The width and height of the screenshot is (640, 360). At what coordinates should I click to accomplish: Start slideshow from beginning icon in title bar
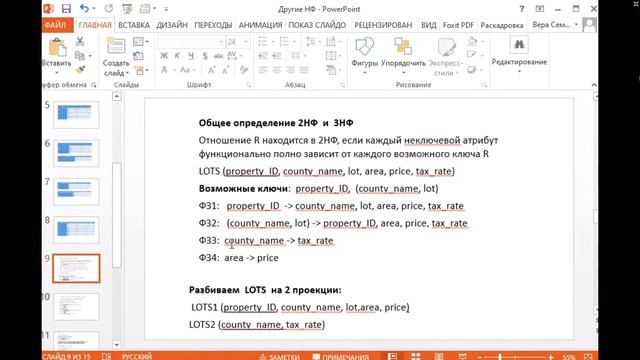pyautogui.click(x=127, y=9)
